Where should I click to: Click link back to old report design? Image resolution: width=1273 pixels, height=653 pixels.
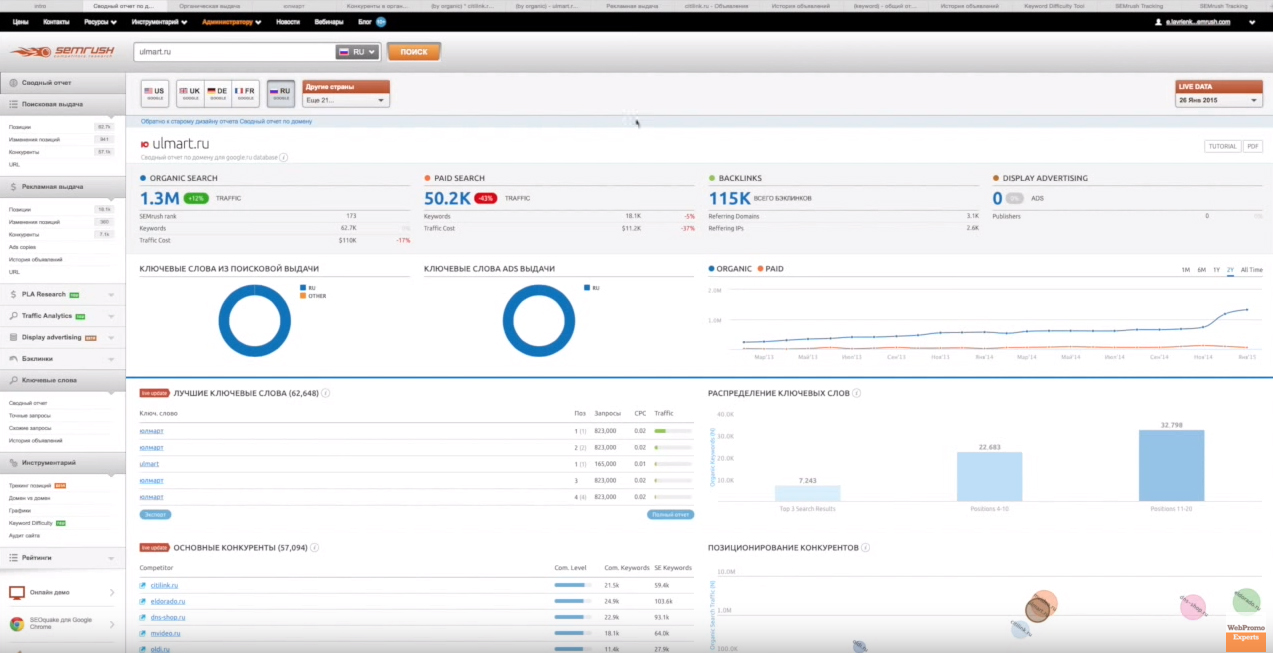click(x=226, y=121)
